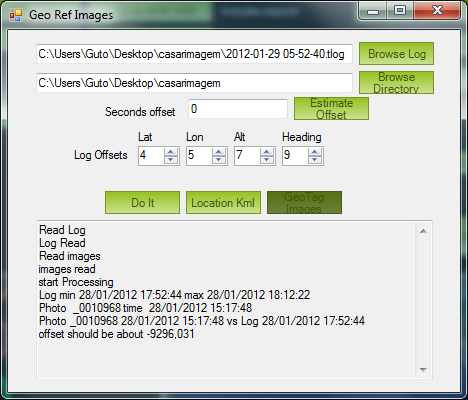
Task: Decrease the Heading offset with down arrow
Action: pos(315,160)
